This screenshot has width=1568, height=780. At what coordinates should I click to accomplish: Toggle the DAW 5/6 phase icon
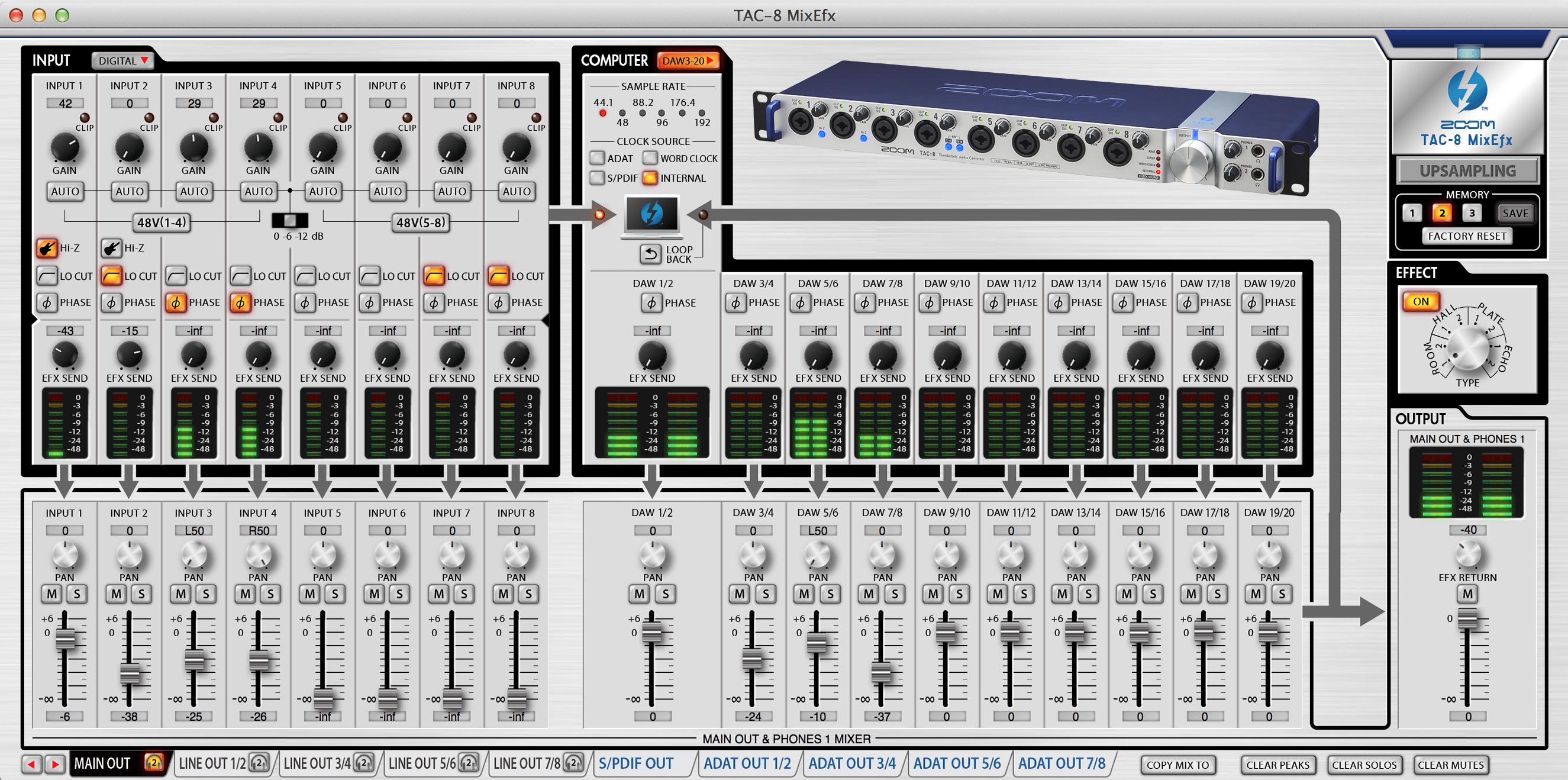pyautogui.click(x=801, y=302)
